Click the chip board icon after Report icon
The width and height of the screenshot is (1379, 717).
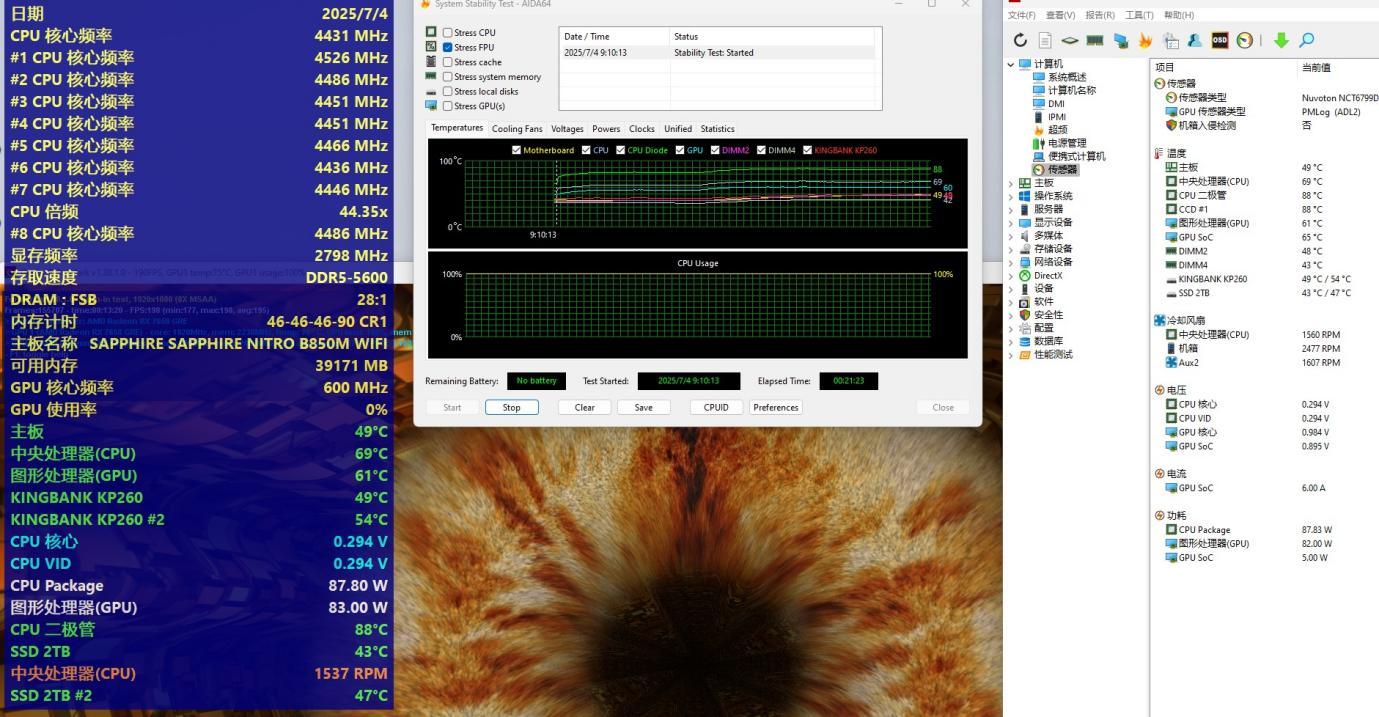1070,41
